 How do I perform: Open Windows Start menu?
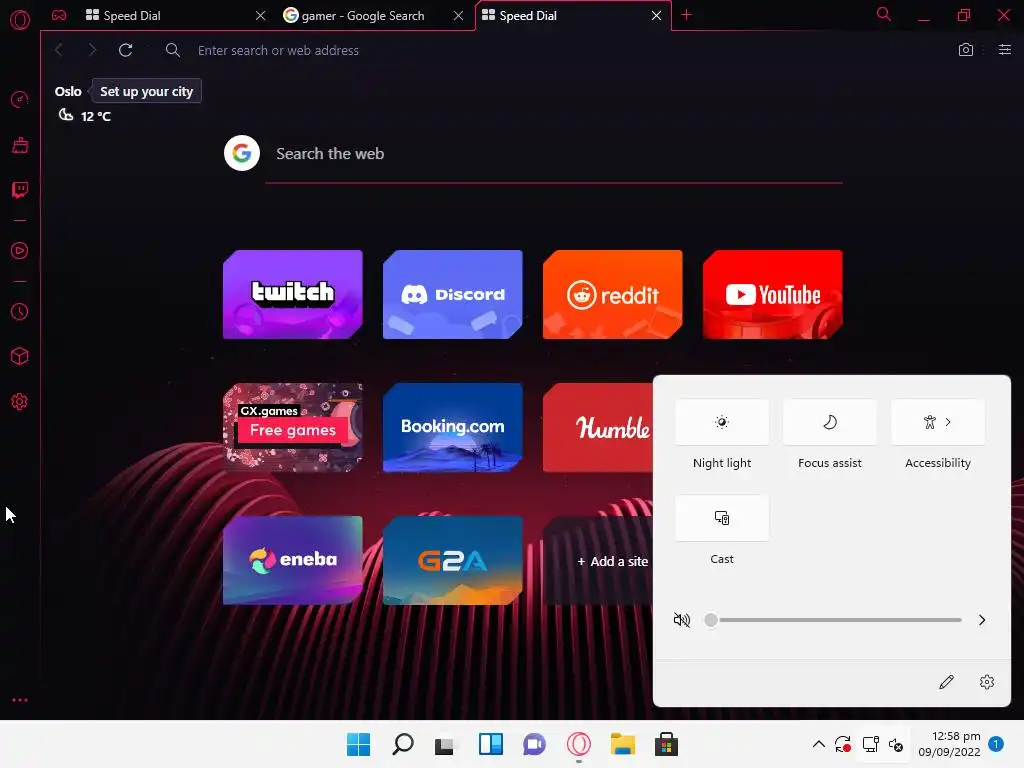[x=359, y=744]
